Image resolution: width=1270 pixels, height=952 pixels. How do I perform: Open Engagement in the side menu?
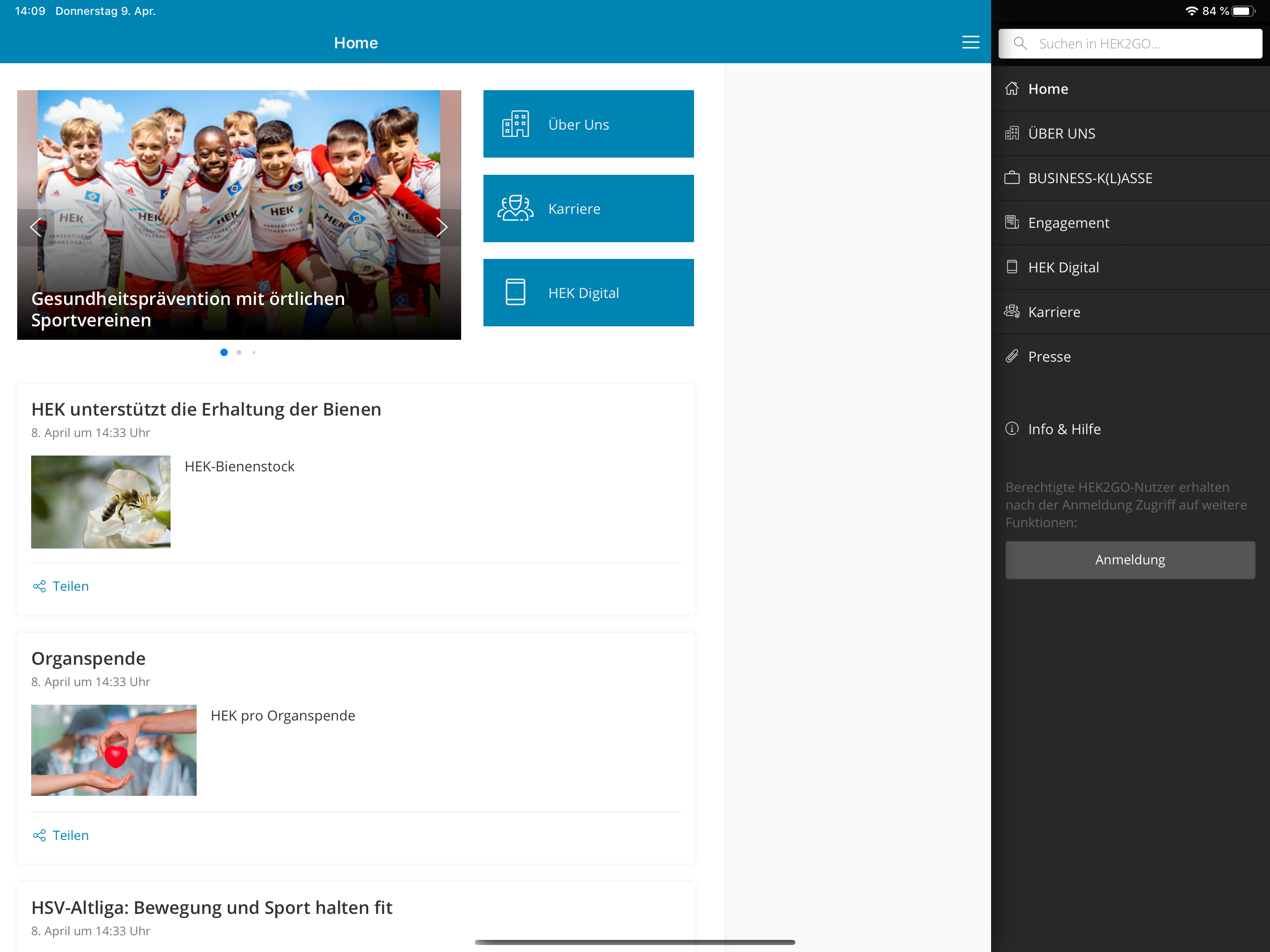1130,223
